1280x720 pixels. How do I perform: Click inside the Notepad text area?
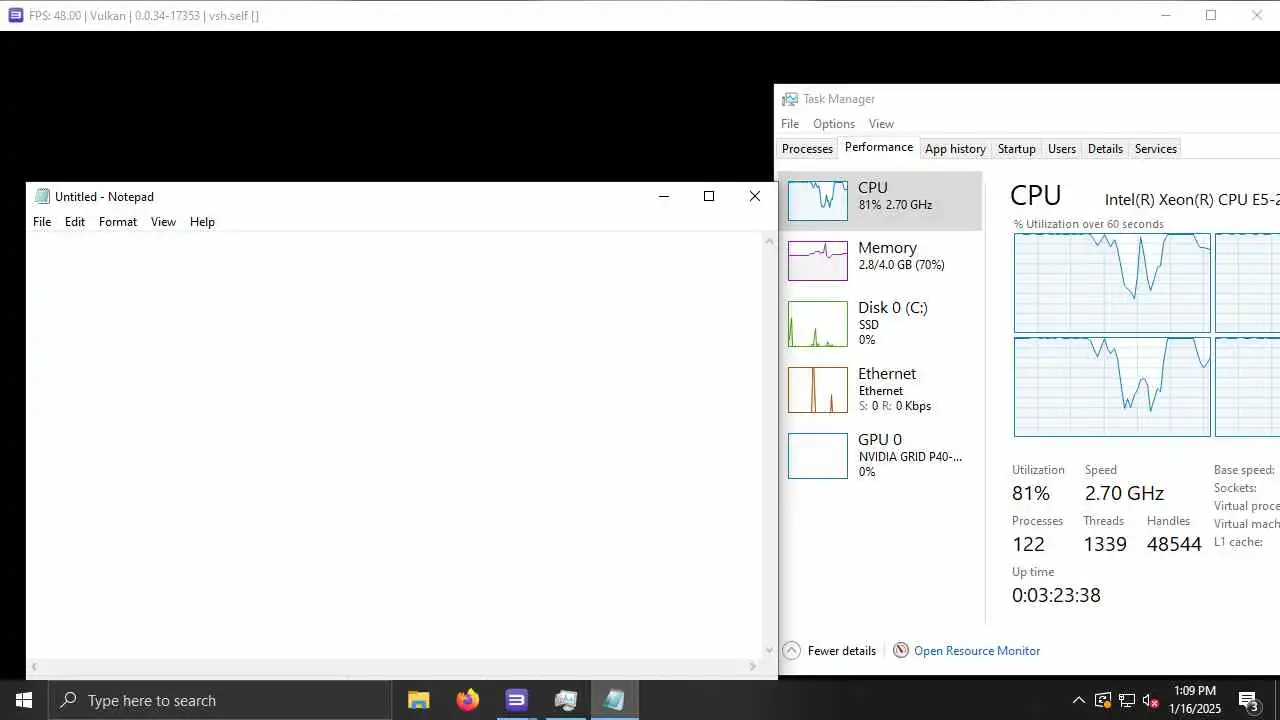click(395, 445)
